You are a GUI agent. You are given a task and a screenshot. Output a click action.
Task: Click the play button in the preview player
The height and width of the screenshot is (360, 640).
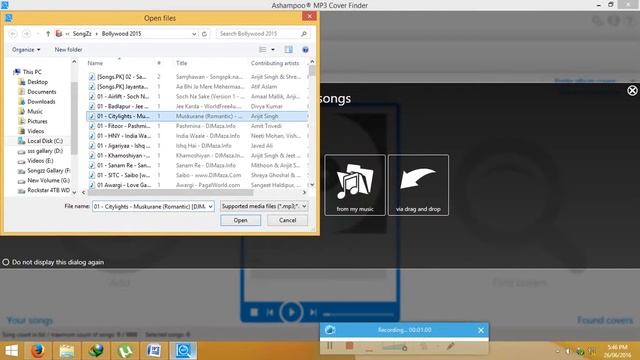291,312
